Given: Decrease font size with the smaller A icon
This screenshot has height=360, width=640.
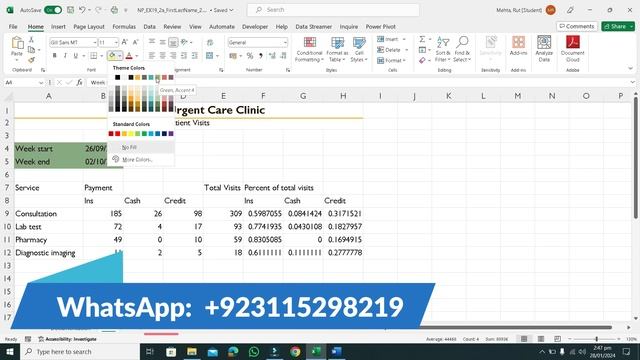Looking at the screenshot, I should click(x=136, y=42).
